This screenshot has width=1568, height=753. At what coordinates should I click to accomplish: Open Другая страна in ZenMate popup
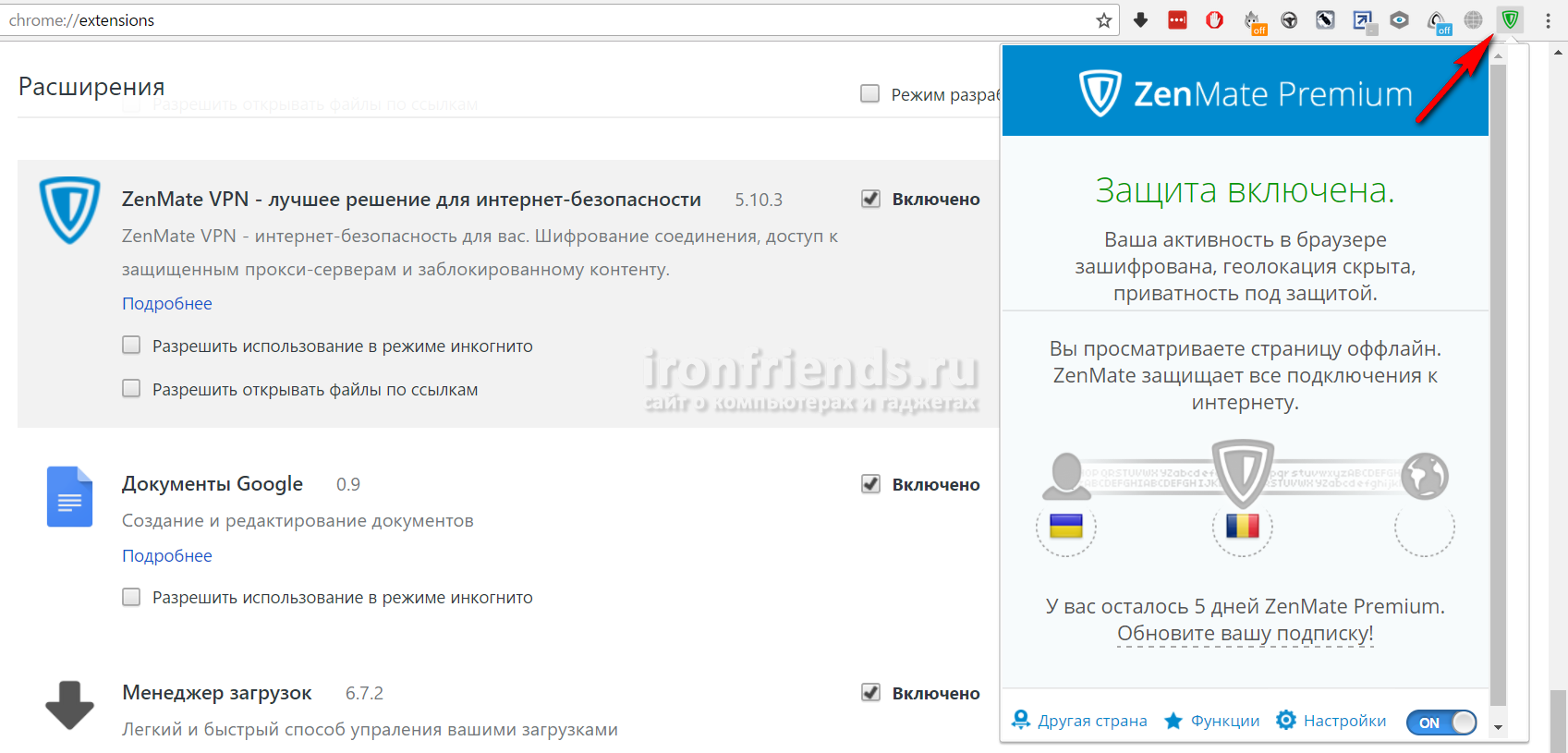(1079, 721)
